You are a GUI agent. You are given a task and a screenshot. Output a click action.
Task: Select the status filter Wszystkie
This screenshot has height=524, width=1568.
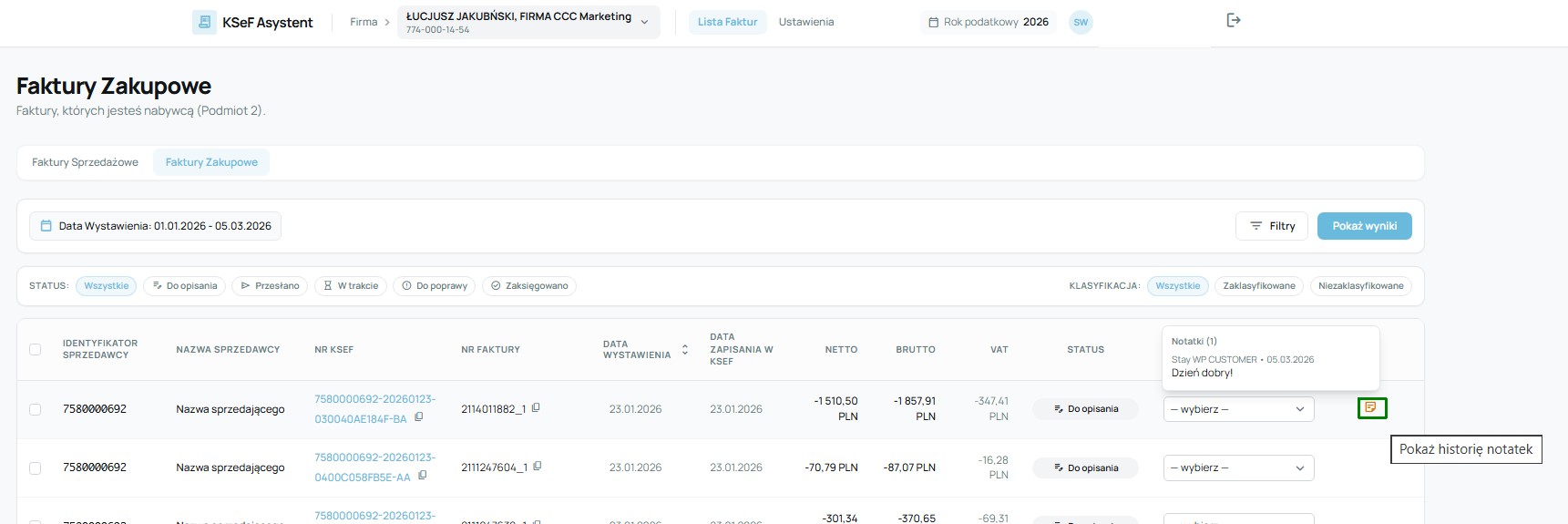pyautogui.click(x=107, y=286)
